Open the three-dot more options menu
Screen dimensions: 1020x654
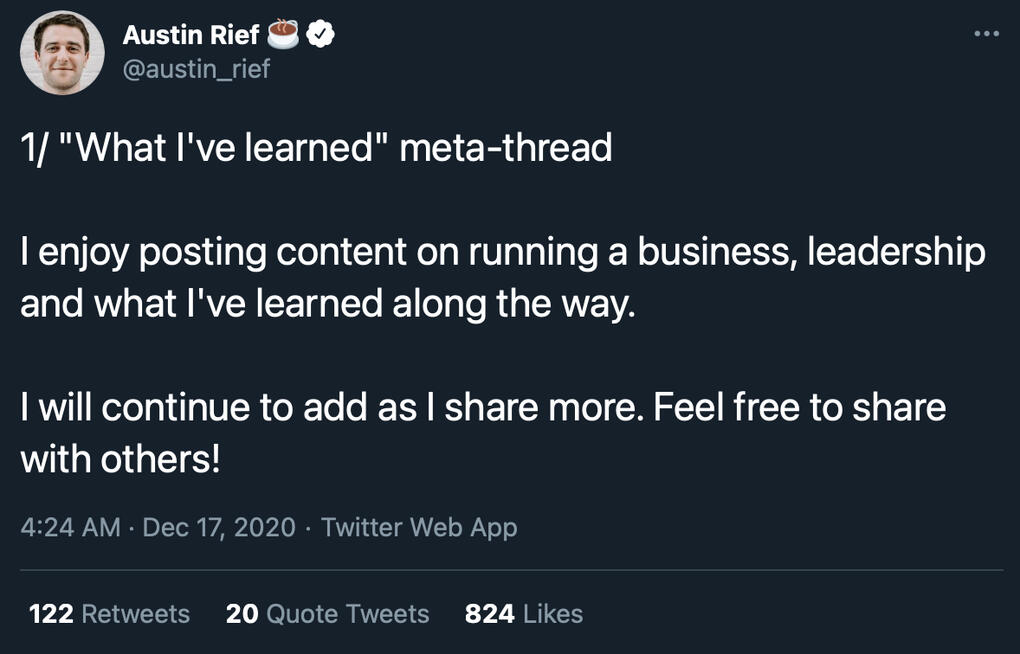(986, 35)
